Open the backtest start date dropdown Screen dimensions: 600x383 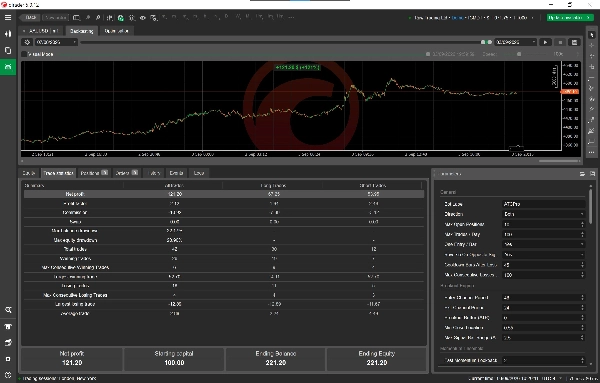click(56, 42)
